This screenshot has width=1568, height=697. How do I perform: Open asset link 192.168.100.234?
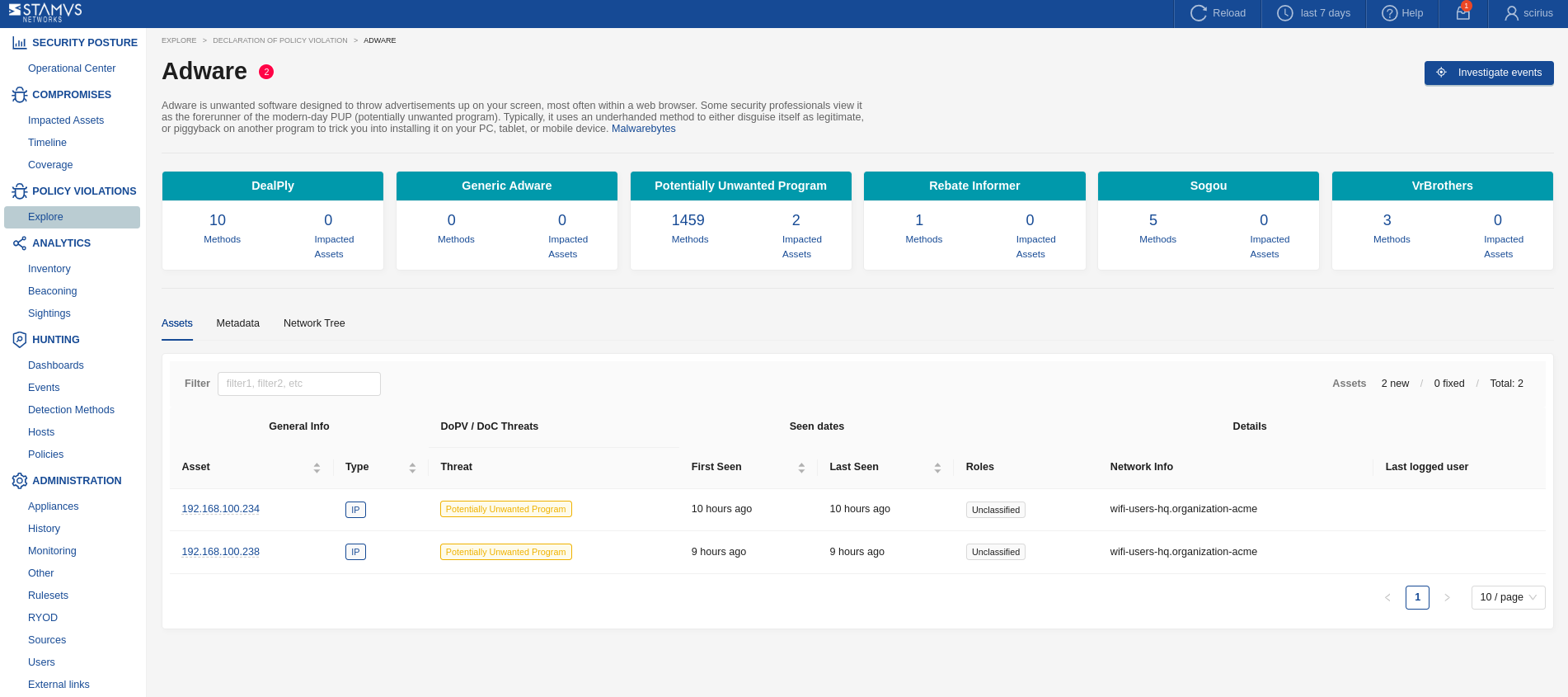220,509
